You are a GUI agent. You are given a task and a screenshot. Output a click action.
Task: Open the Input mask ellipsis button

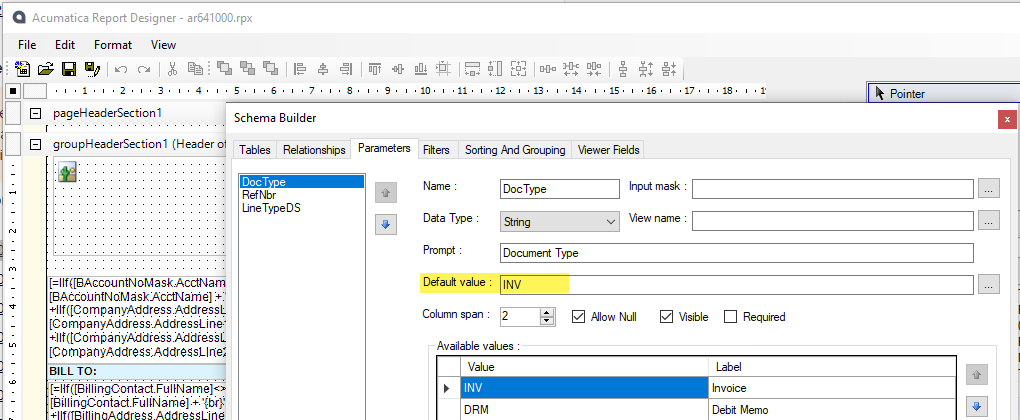pos(988,189)
